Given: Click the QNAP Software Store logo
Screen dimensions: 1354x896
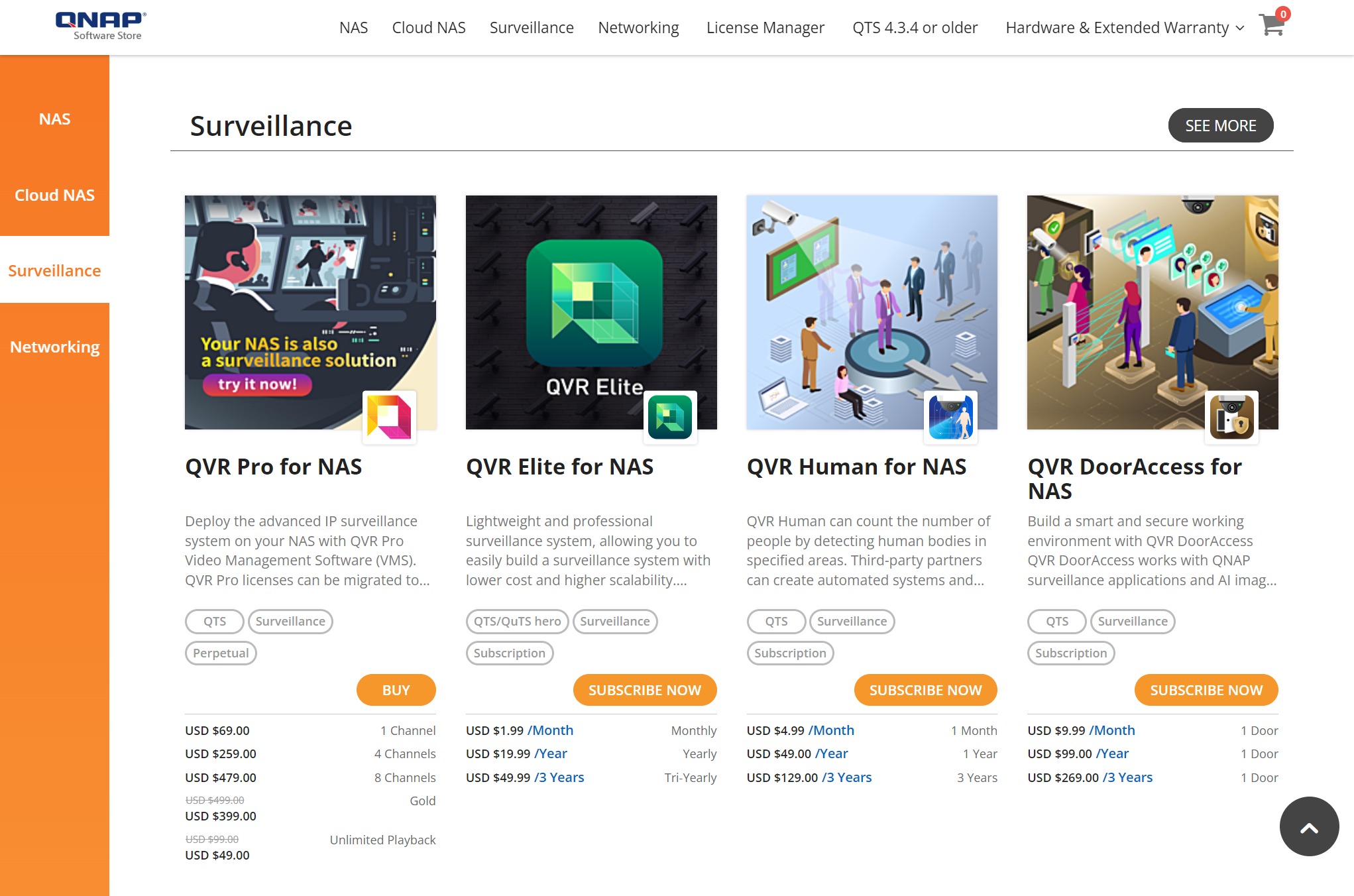Looking at the screenshot, I should pos(101,27).
